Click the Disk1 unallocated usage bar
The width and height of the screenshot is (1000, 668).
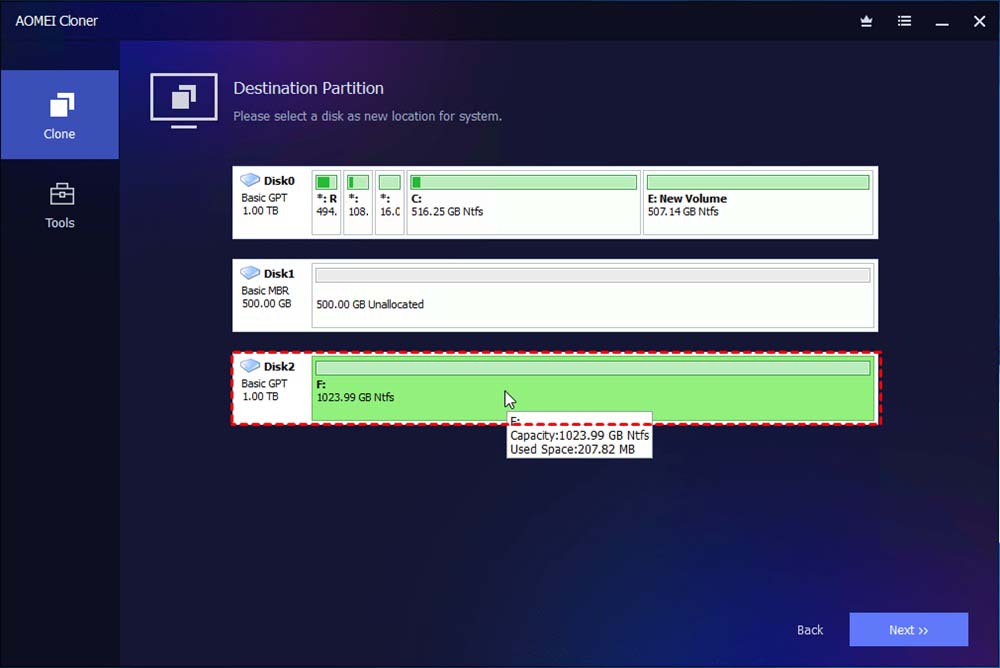click(592, 275)
